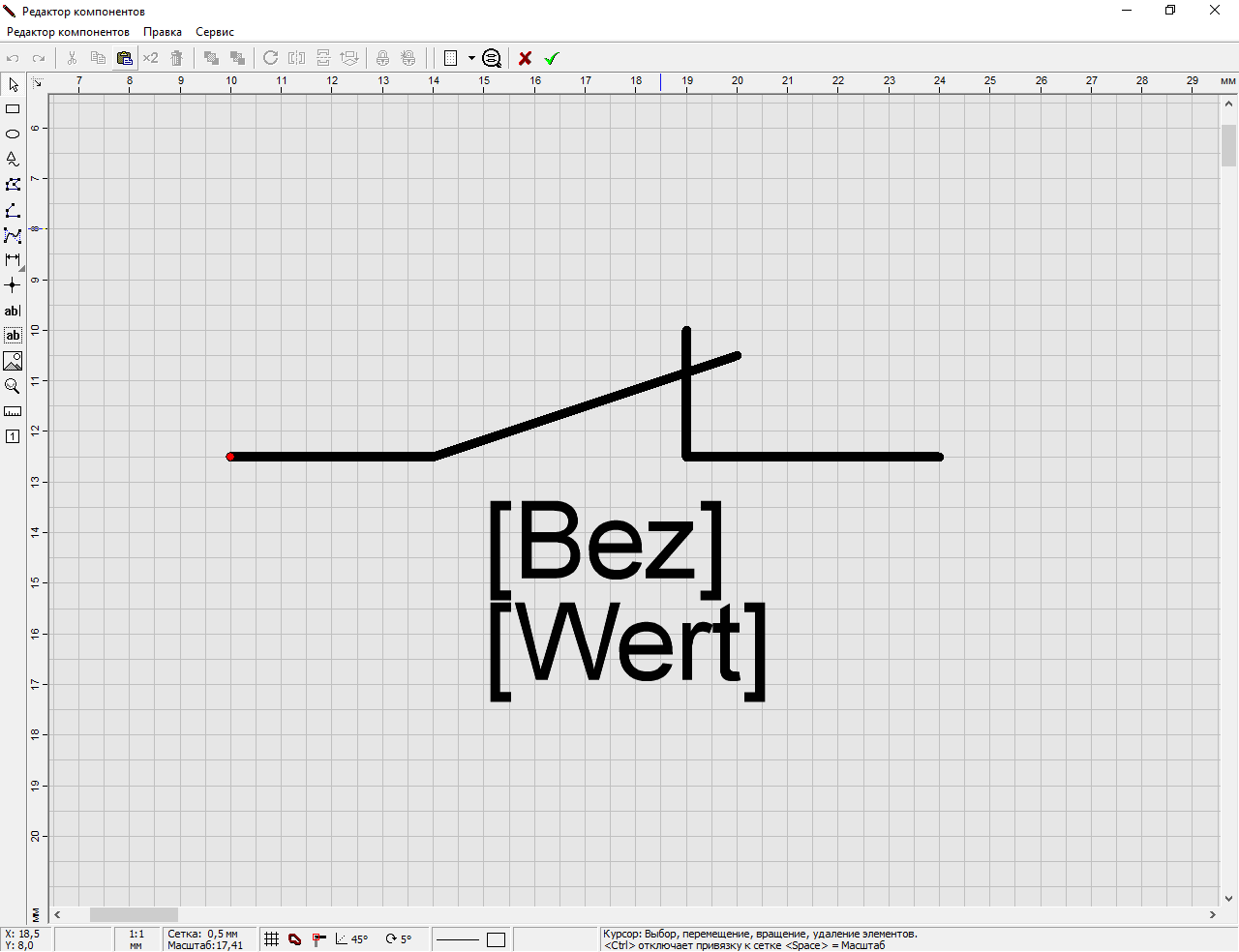This screenshot has width=1239, height=952.
Task: Toggle grid display in status bar
Action: 272,939
